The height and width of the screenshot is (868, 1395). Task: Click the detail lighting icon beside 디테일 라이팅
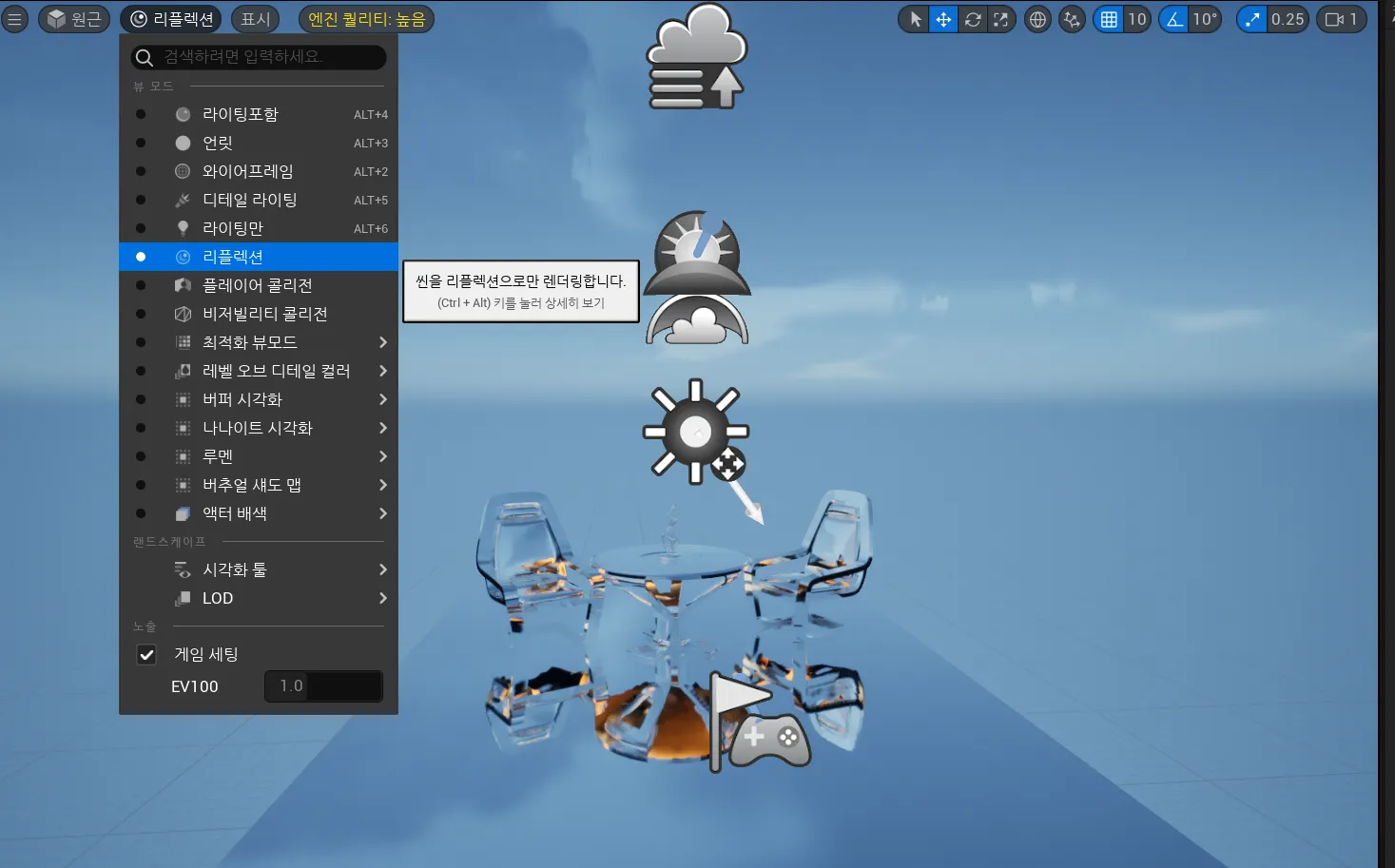click(x=183, y=200)
